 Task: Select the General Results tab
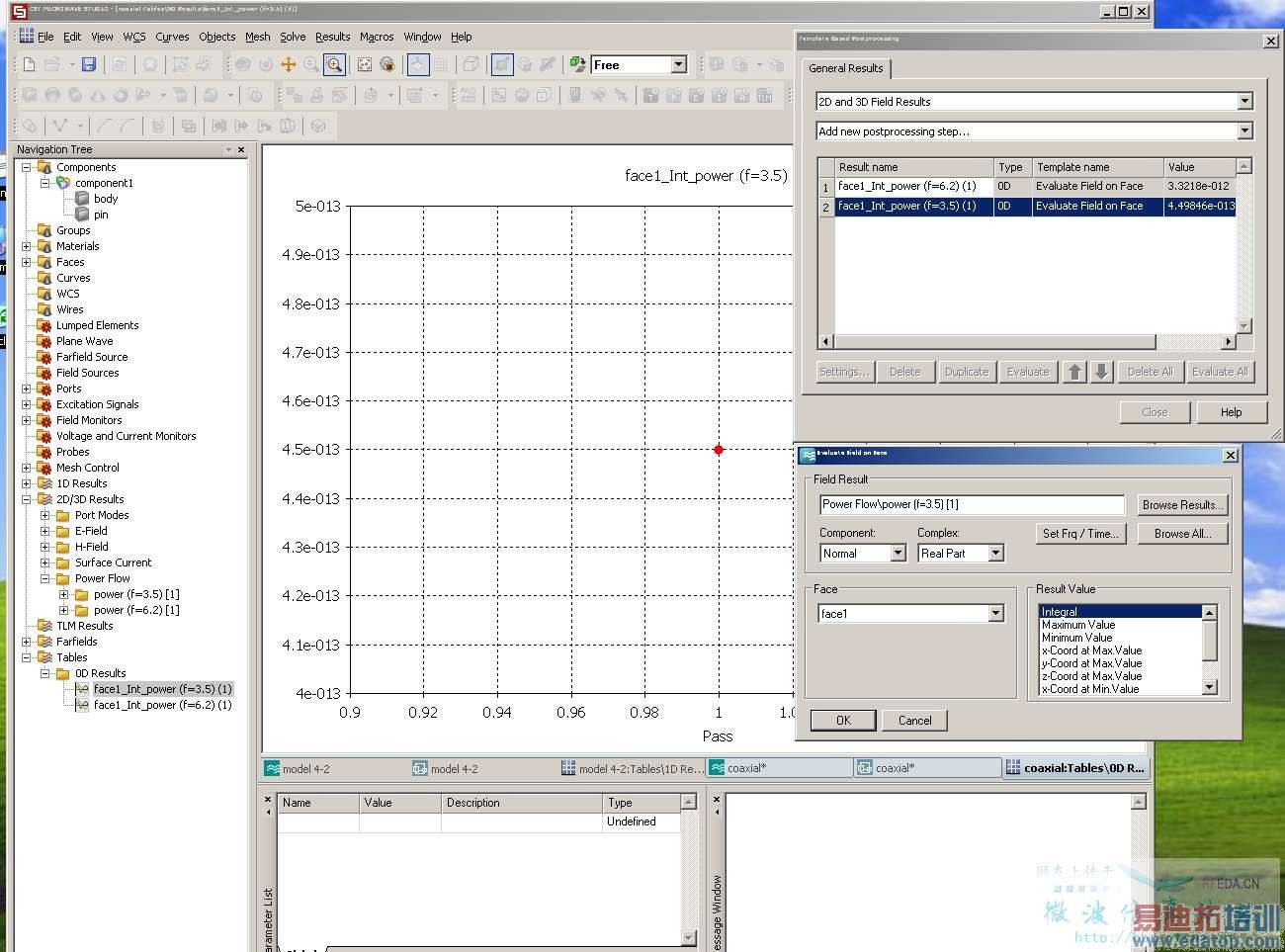point(845,68)
